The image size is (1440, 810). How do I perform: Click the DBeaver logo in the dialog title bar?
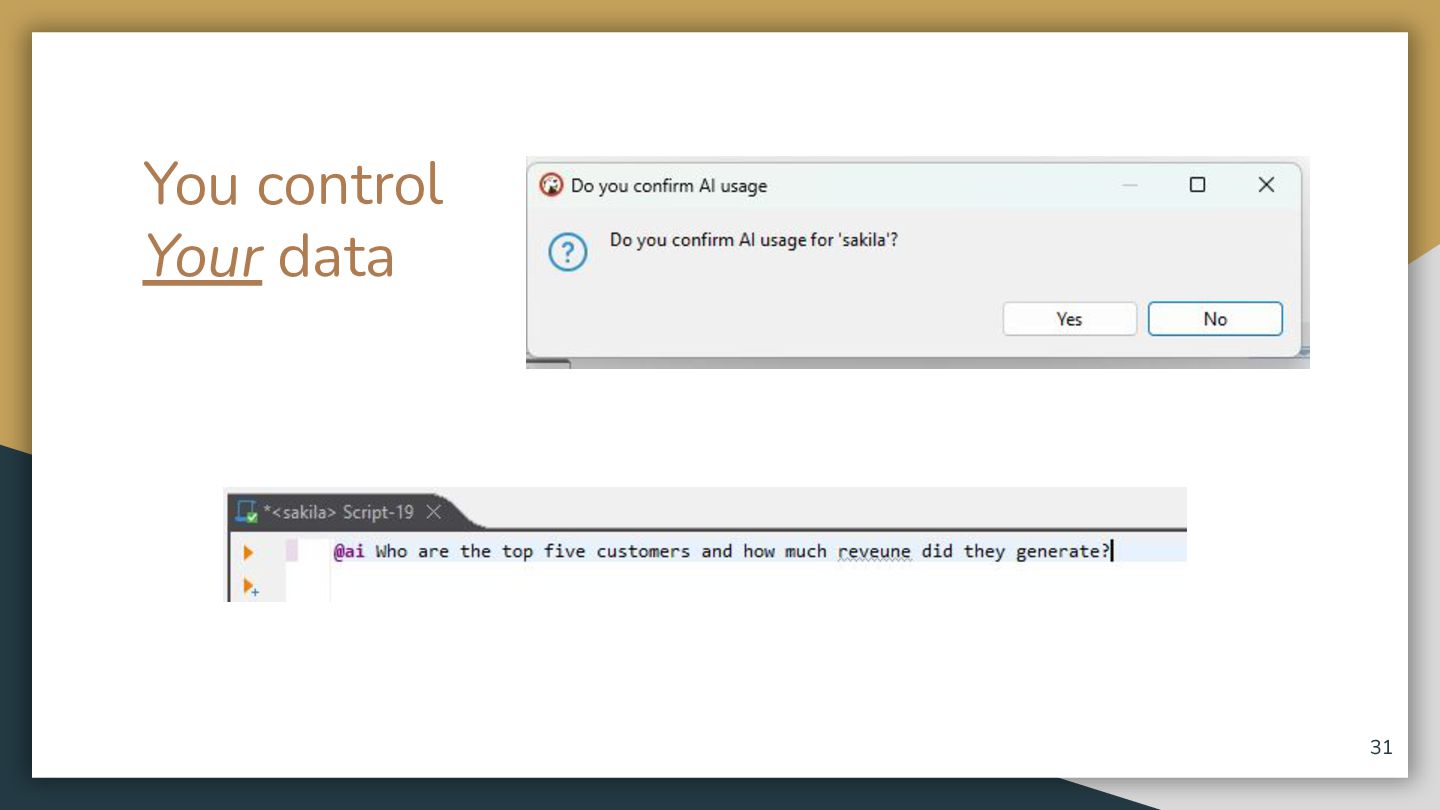[550, 185]
